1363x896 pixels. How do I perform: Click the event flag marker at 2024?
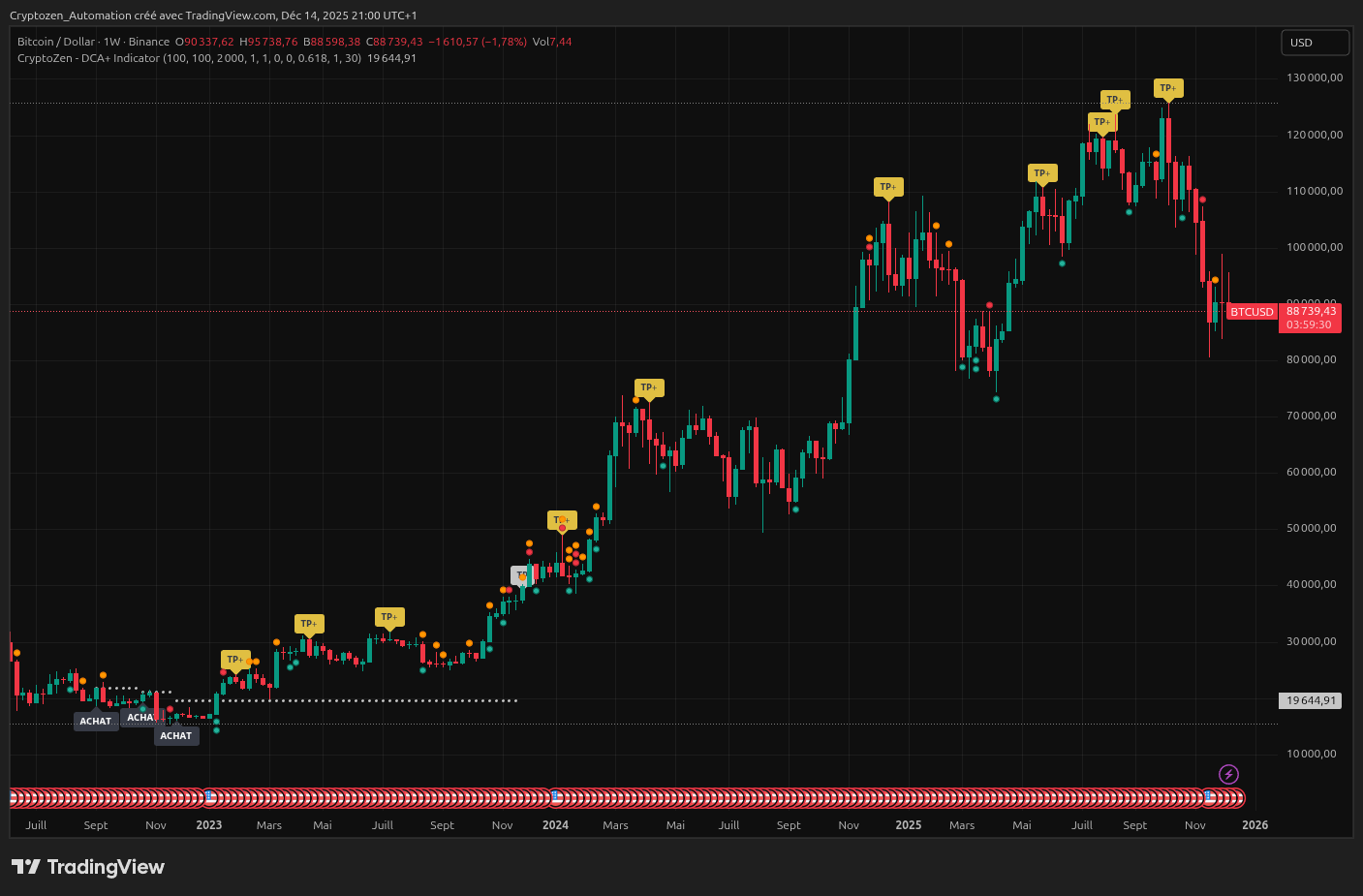(x=555, y=798)
